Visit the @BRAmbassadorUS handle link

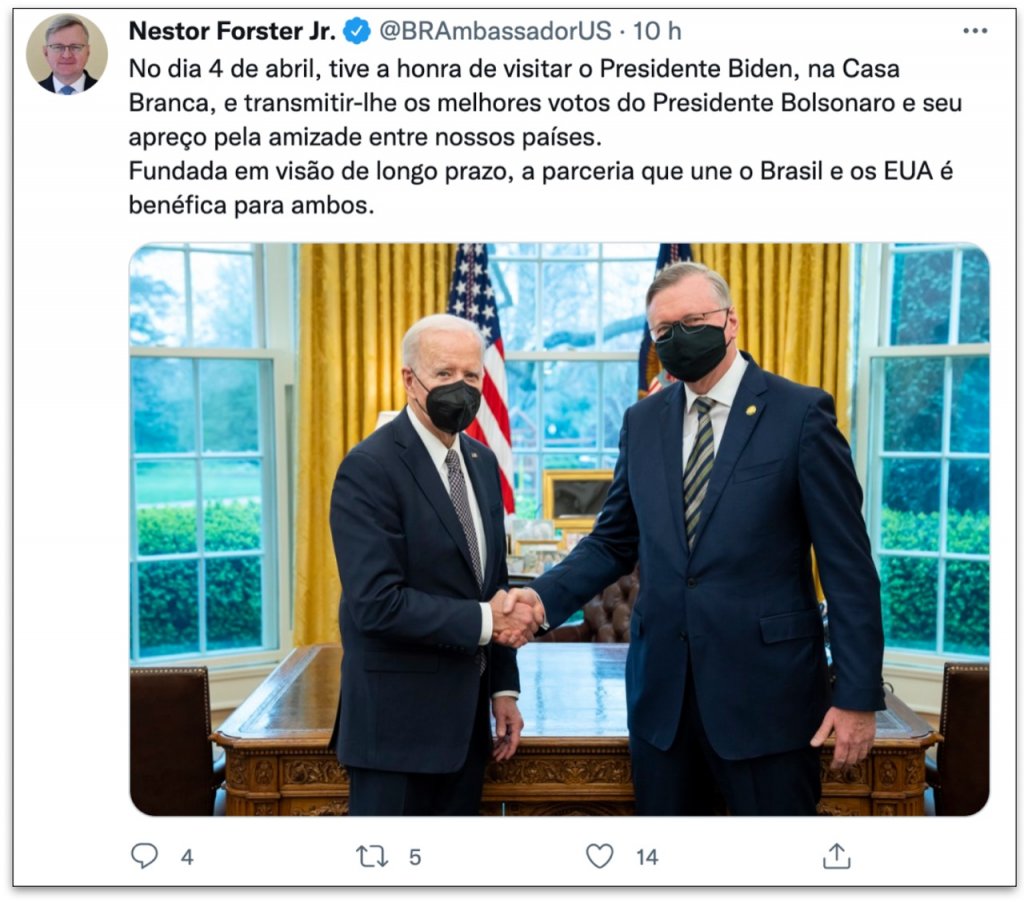pos(496,31)
